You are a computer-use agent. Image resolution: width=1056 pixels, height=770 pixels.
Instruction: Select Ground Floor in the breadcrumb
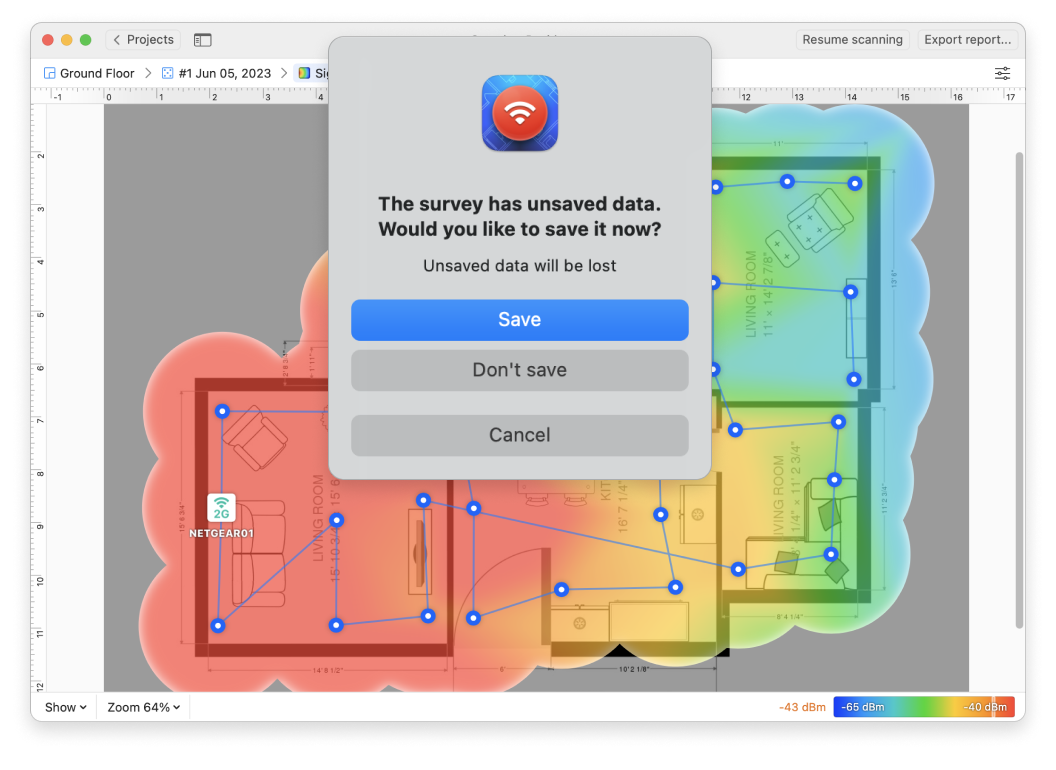(96, 73)
